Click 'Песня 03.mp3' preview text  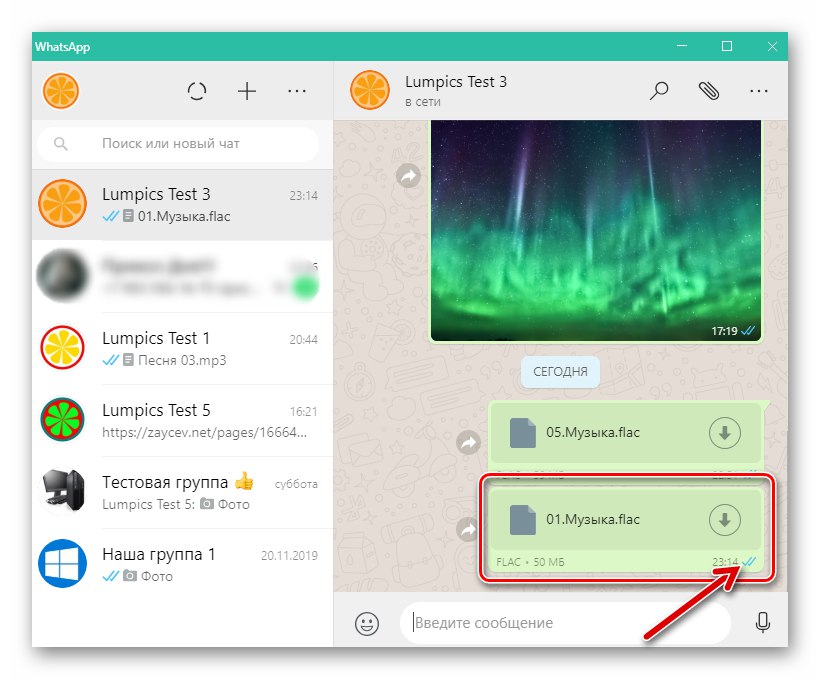tap(182, 360)
